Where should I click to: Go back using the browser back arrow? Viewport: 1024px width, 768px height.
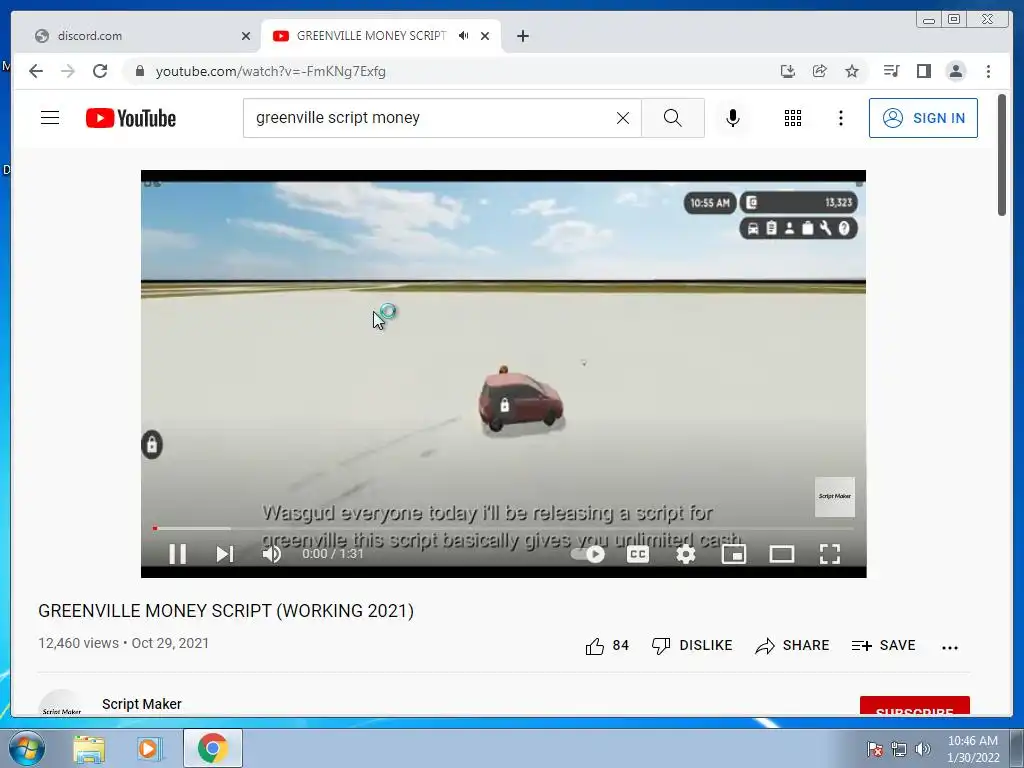point(36,71)
